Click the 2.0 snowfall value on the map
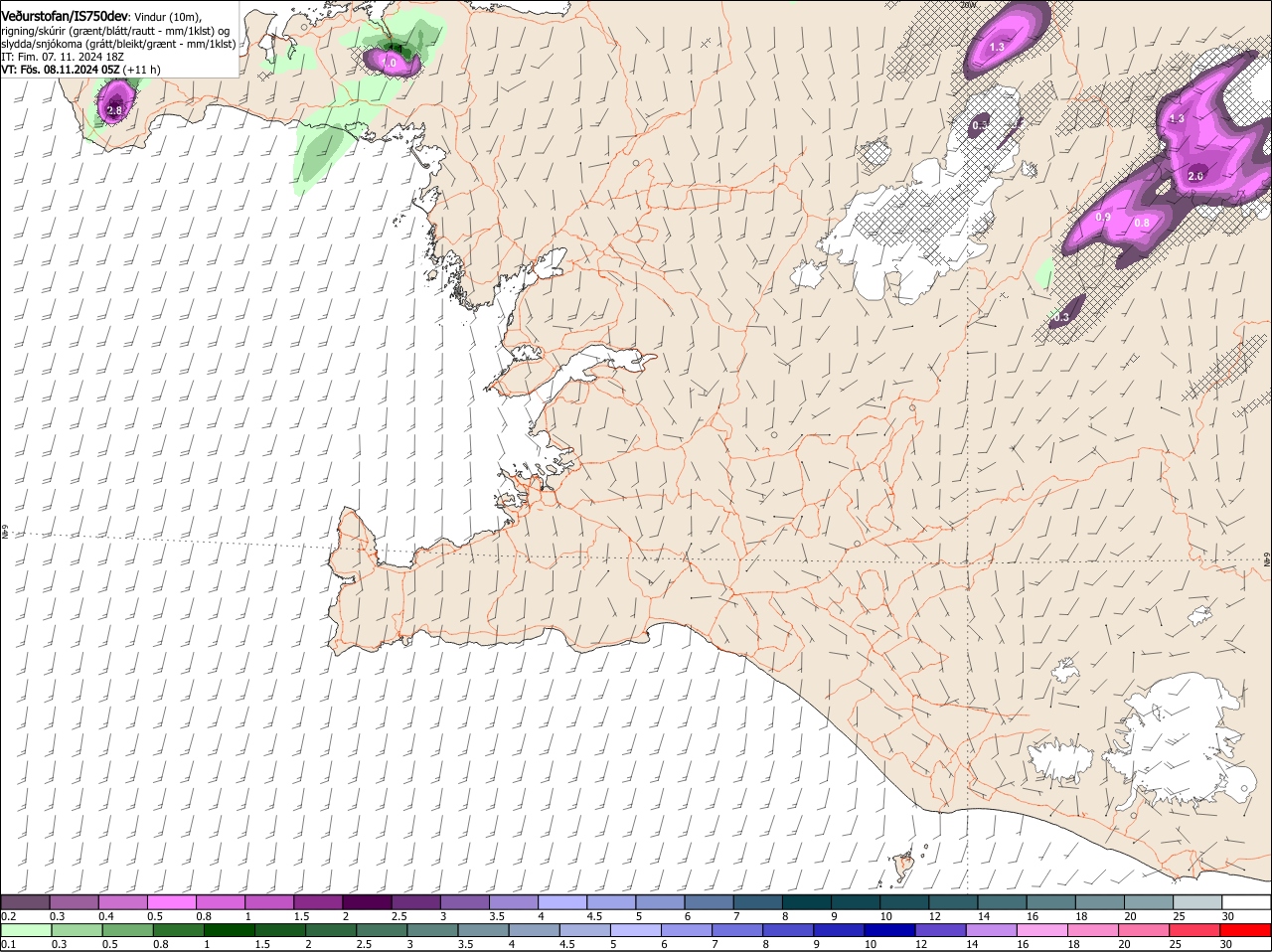The width and height of the screenshot is (1272, 952). pos(1195,176)
